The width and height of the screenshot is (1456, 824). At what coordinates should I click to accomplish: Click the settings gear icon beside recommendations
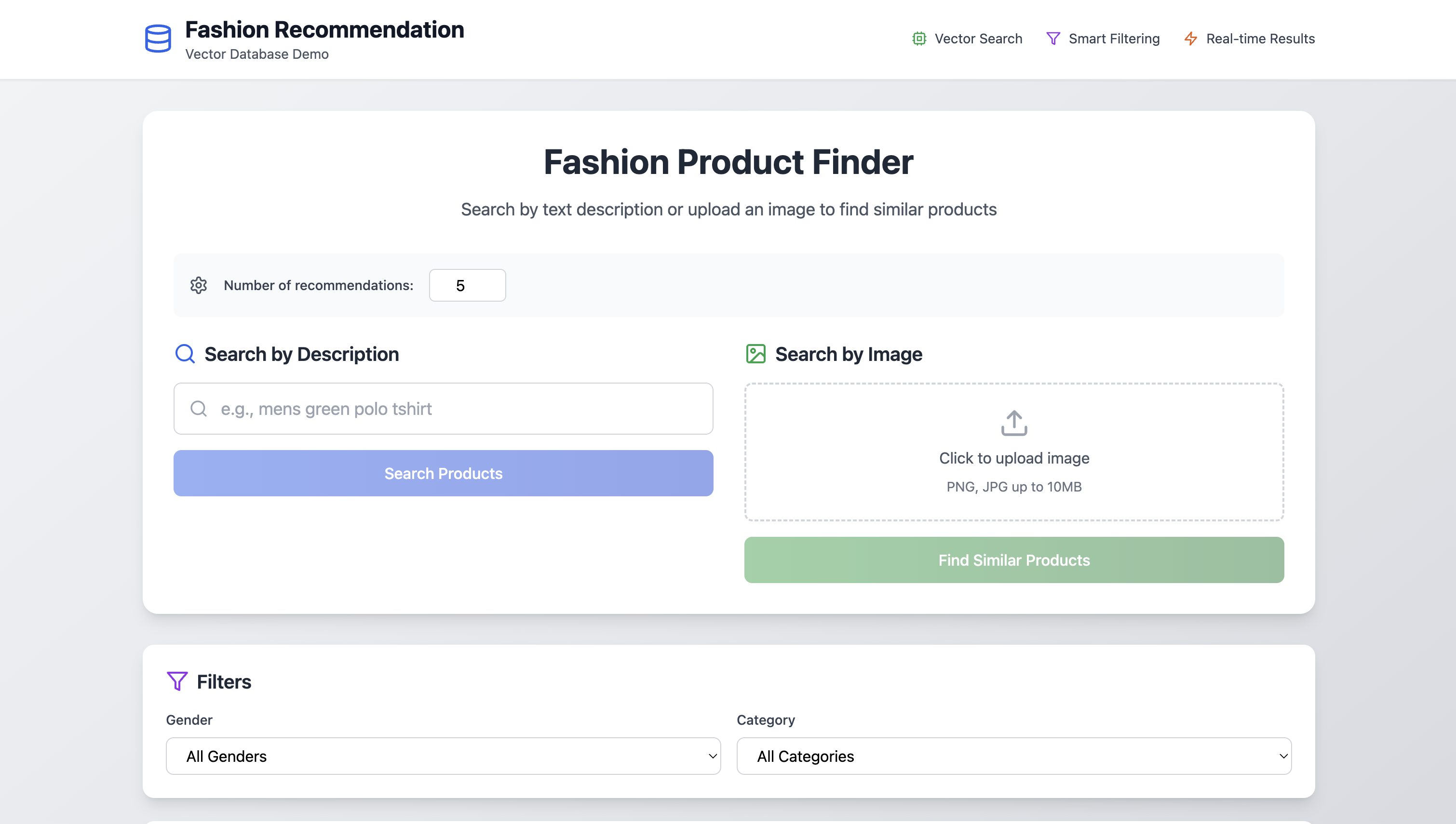tap(199, 285)
